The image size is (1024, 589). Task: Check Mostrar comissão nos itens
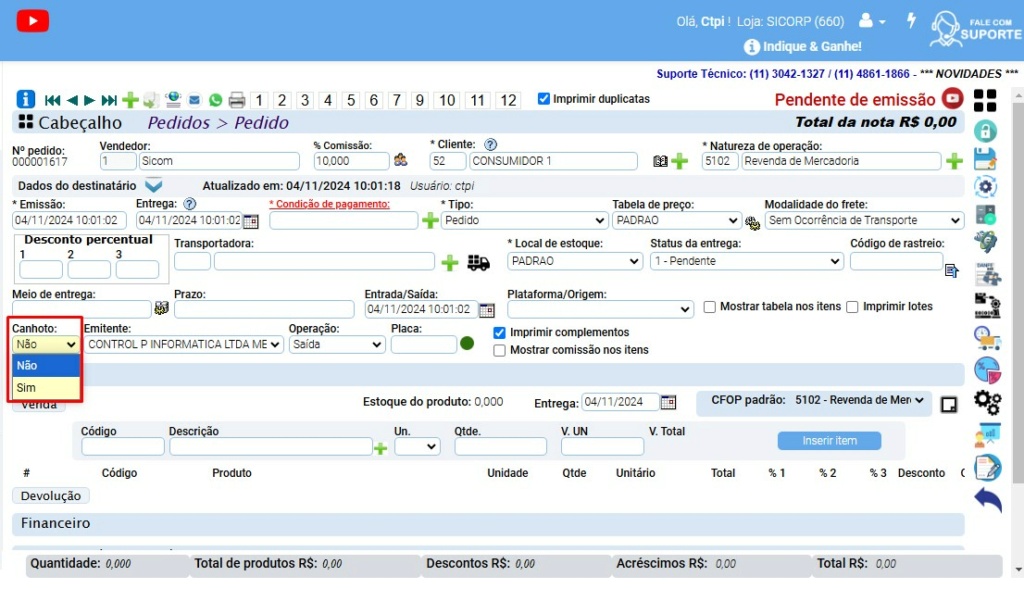[x=500, y=351]
